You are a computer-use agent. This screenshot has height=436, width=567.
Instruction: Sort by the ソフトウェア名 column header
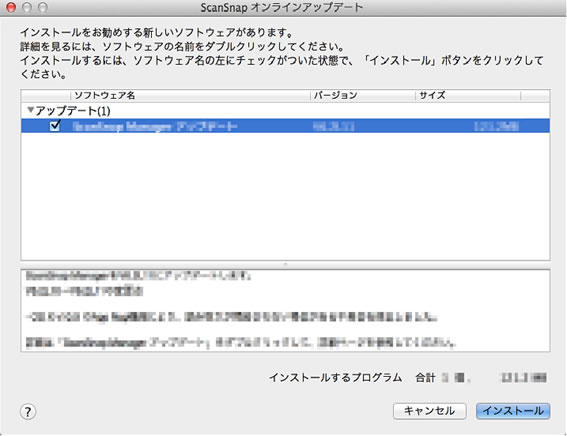tap(190, 95)
